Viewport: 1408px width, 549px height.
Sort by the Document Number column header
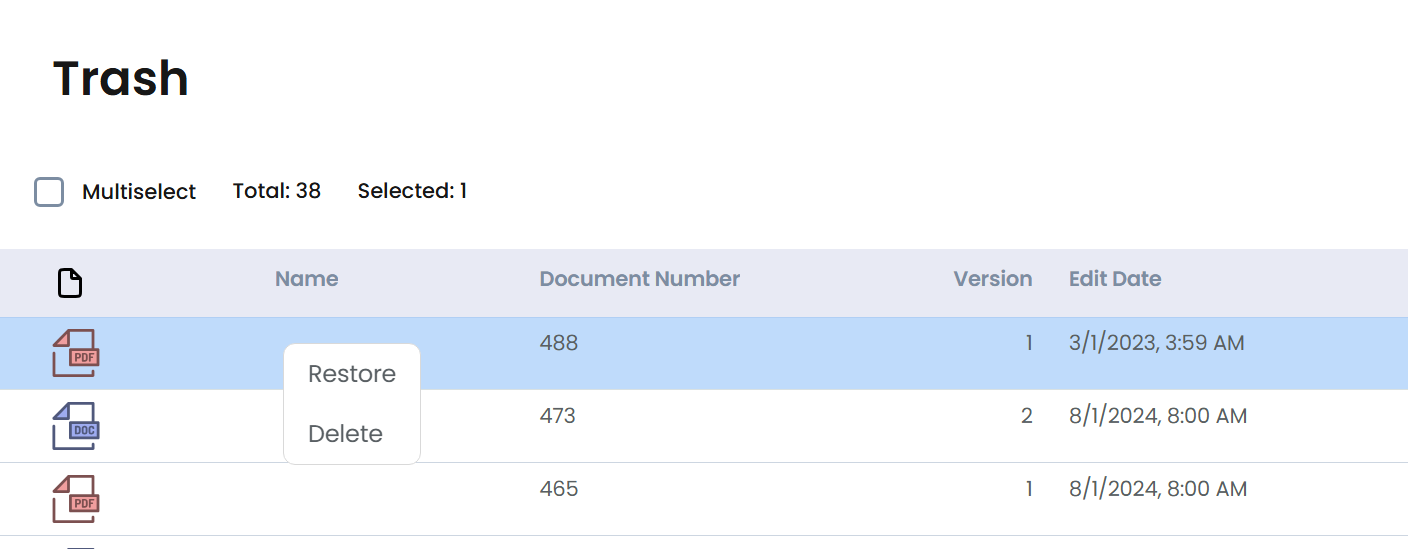coord(640,279)
